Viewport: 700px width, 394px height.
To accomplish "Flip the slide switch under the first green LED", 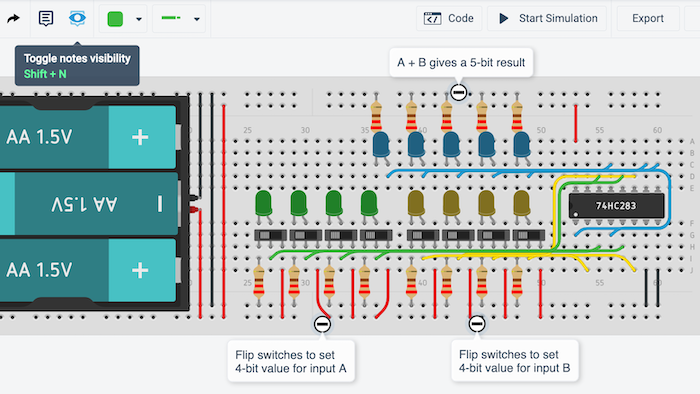I will [271, 235].
